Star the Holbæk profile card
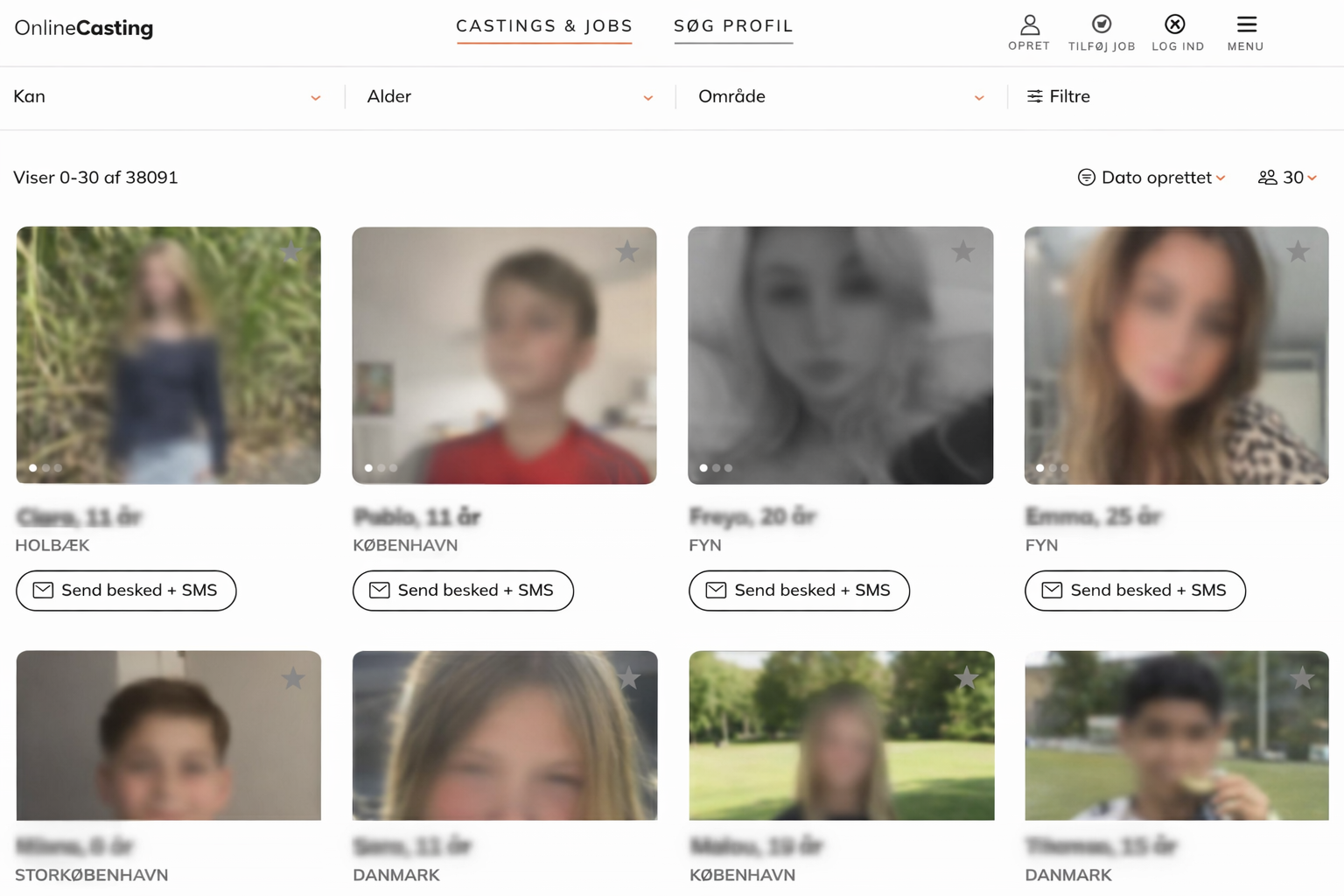Image resolution: width=1344 pixels, height=896 pixels. point(290,252)
